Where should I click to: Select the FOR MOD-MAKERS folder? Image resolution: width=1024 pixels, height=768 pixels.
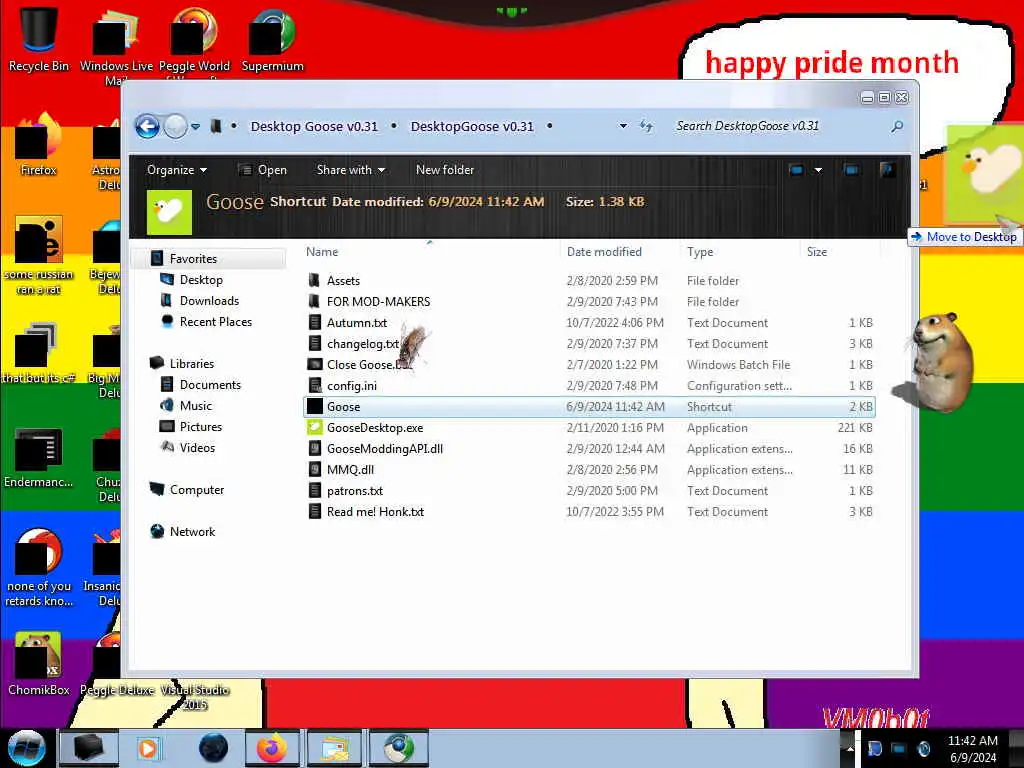tap(378, 301)
